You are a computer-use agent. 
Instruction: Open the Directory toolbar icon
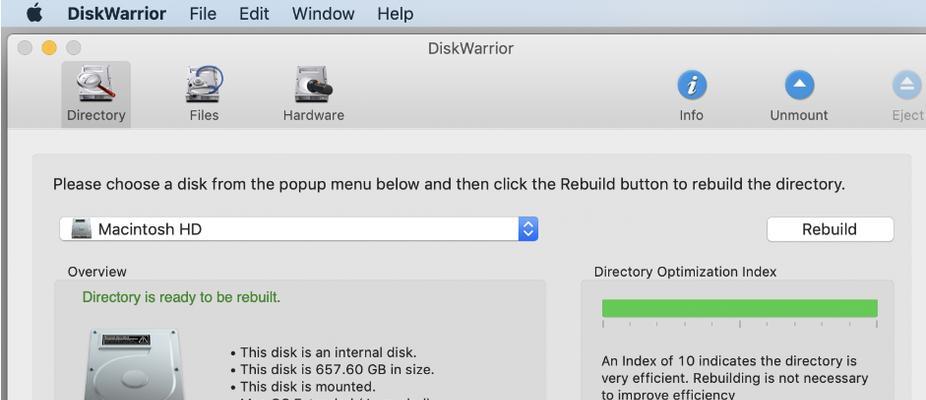(x=96, y=84)
